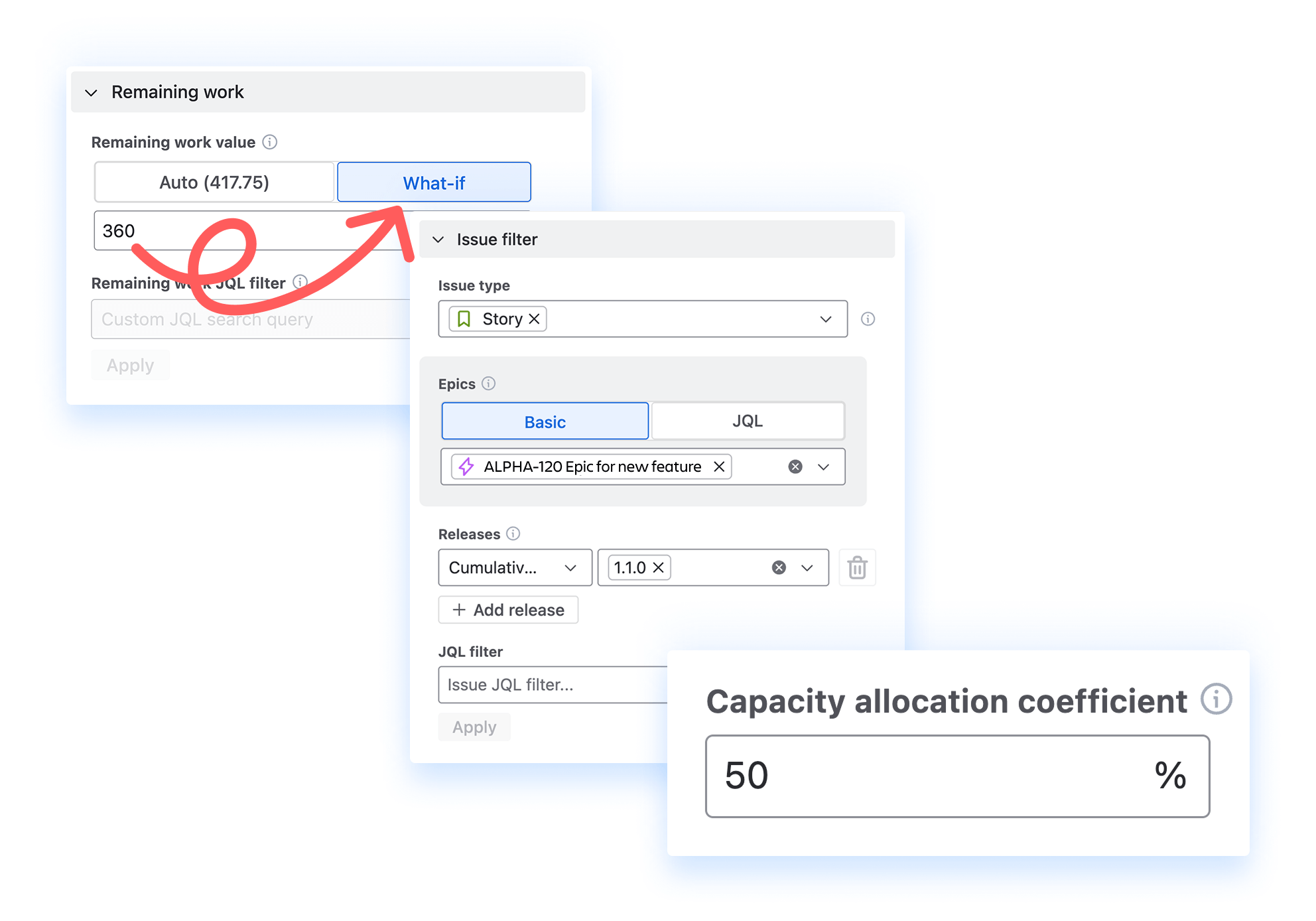
Task: Clear all selected epics with circle-x icon
Action: [795, 466]
